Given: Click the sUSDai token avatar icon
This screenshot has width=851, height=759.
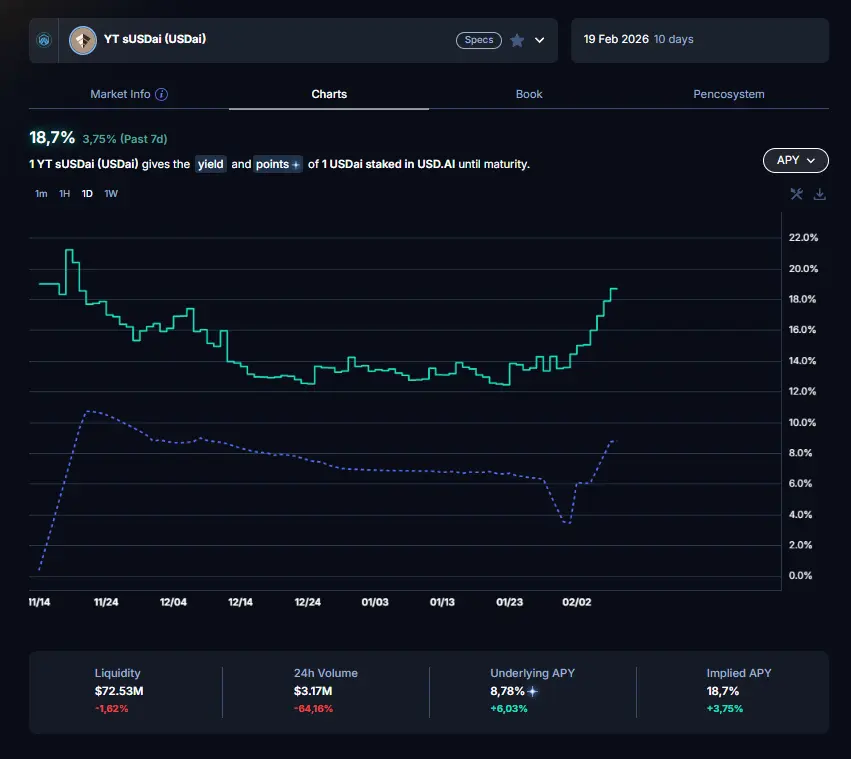Looking at the screenshot, I should [x=82, y=40].
